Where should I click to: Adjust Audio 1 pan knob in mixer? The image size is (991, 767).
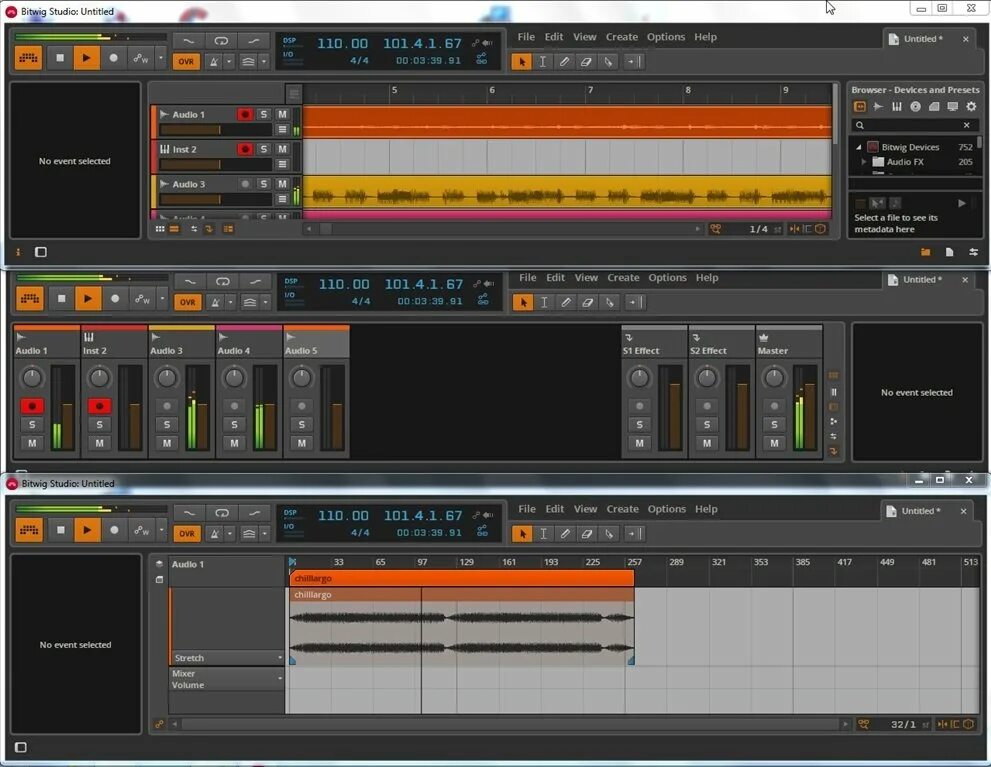[32, 378]
